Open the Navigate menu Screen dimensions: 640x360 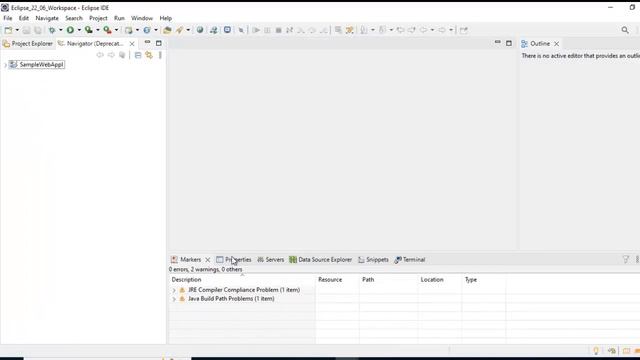47,18
